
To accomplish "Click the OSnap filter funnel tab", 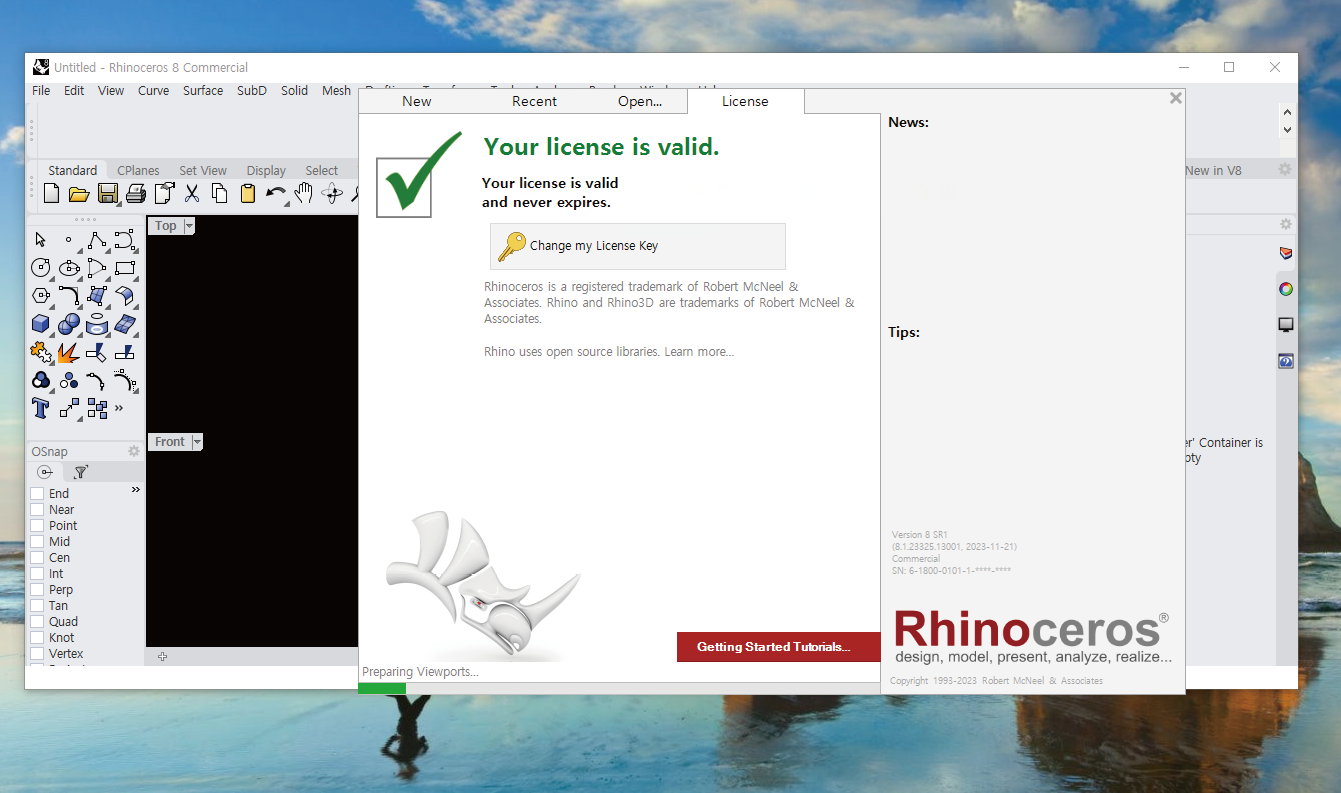I will pos(80,472).
